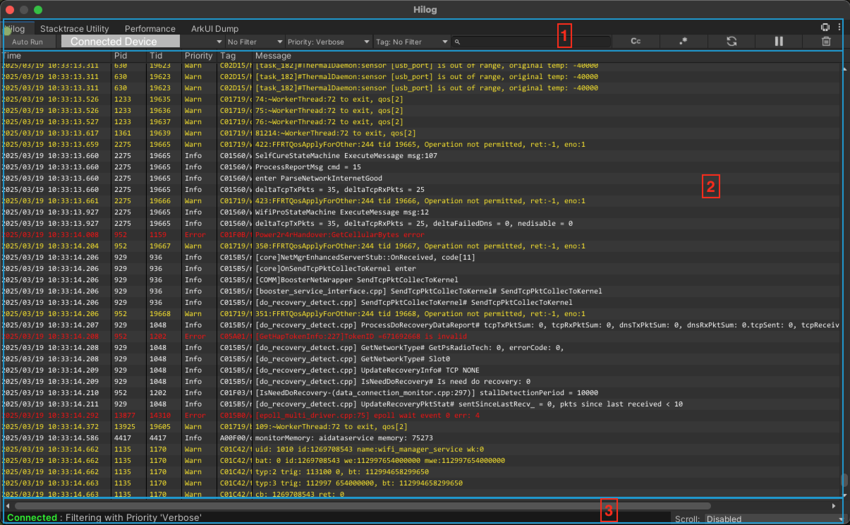850x525 pixels.
Task: Open Tag: No Filter dropdown
Action: click(x=411, y=42)
